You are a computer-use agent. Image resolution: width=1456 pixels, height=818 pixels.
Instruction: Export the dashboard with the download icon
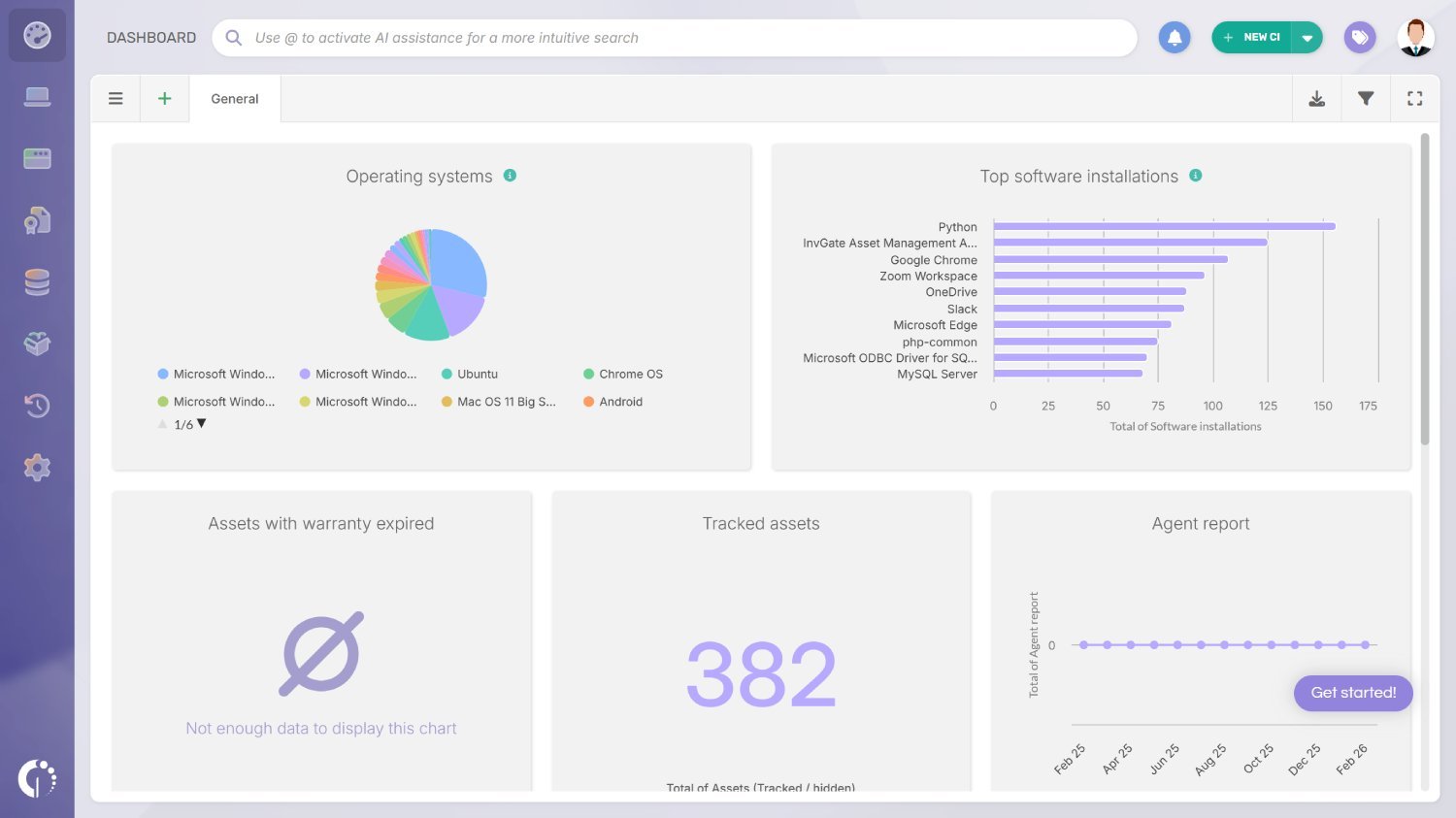coord(1316,98)
